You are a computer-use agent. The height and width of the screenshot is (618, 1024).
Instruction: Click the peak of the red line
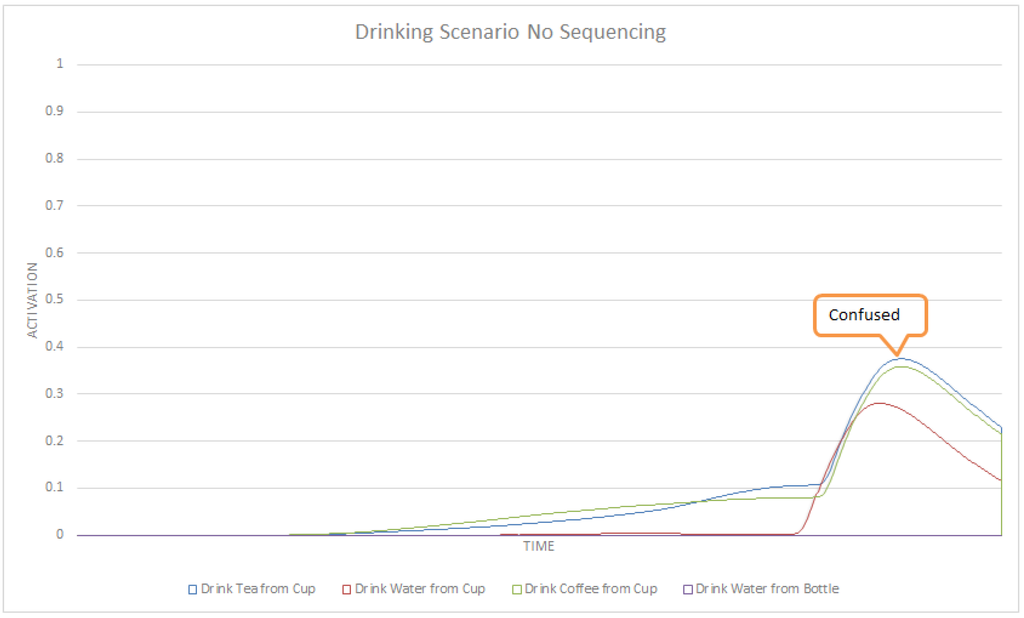pos(878,403)
